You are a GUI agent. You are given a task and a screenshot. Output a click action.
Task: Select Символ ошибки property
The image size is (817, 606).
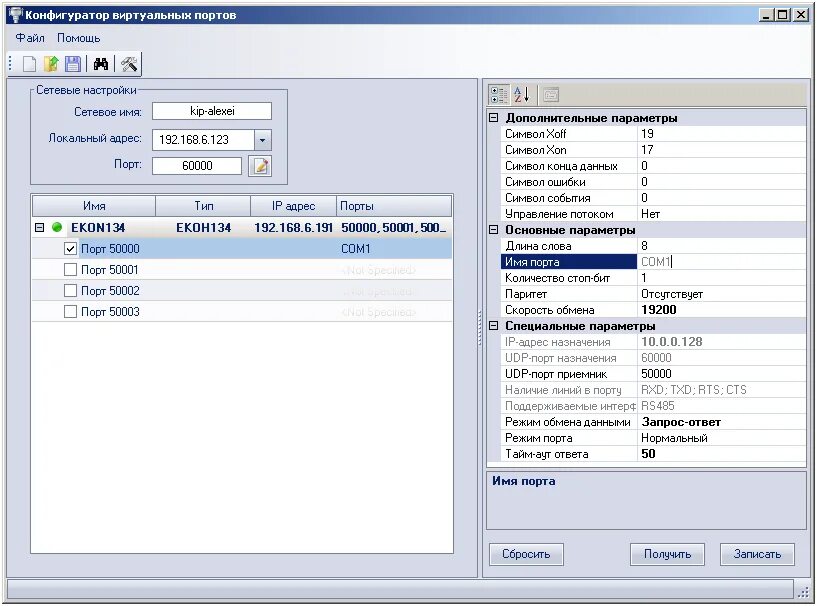pyautogui.click(x=653, y=182)
